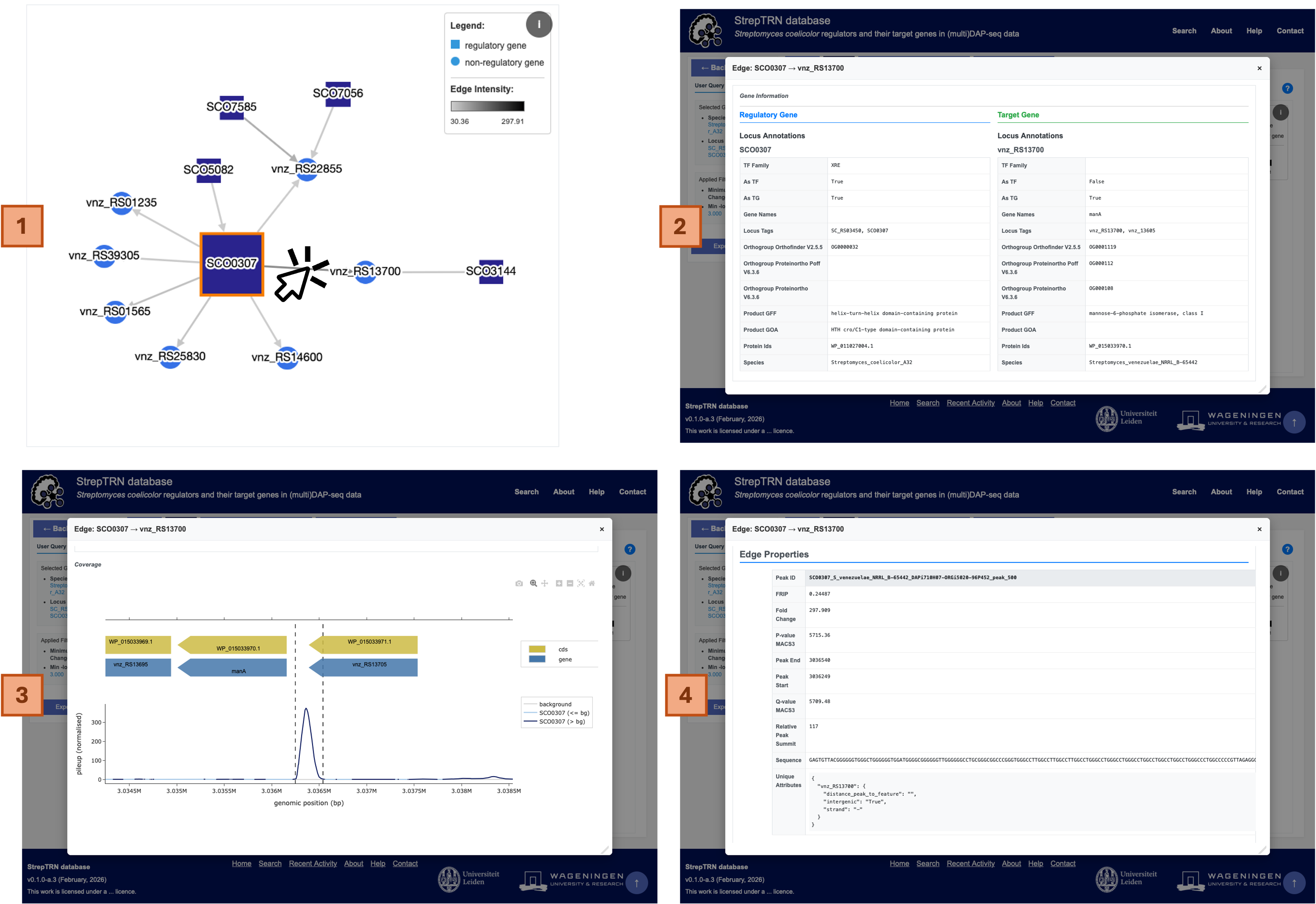Click the regulatory gene blue square legend swatch
This screenshot has height=904, width=1316.
tap(455, 44)
